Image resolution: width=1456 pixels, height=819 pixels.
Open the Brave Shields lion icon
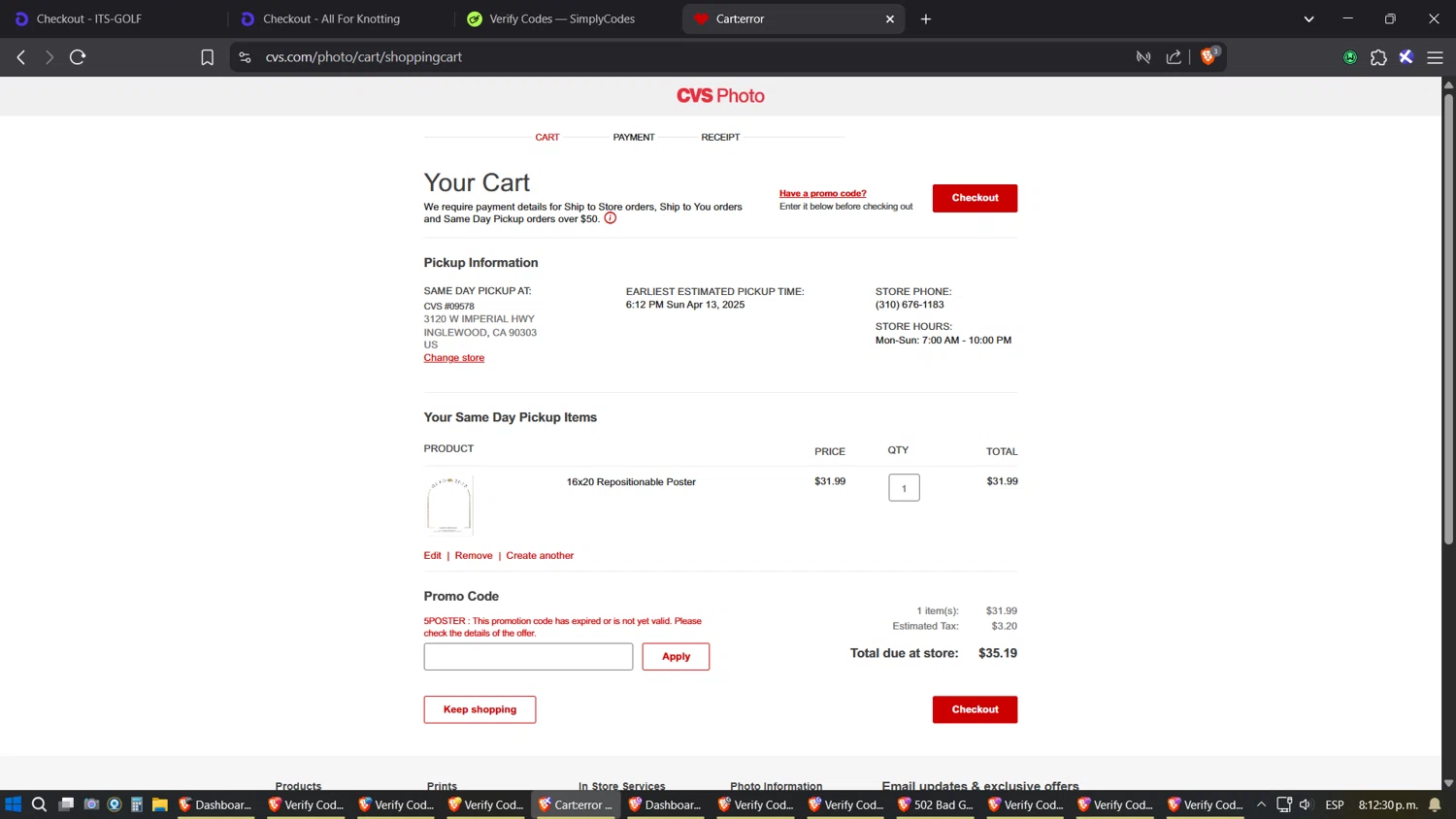[1208, 56]
